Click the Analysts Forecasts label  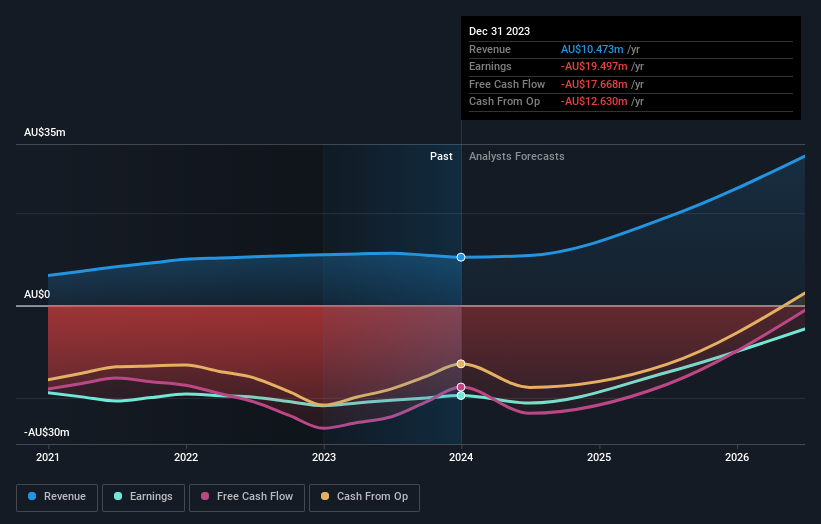click(516, 156)
